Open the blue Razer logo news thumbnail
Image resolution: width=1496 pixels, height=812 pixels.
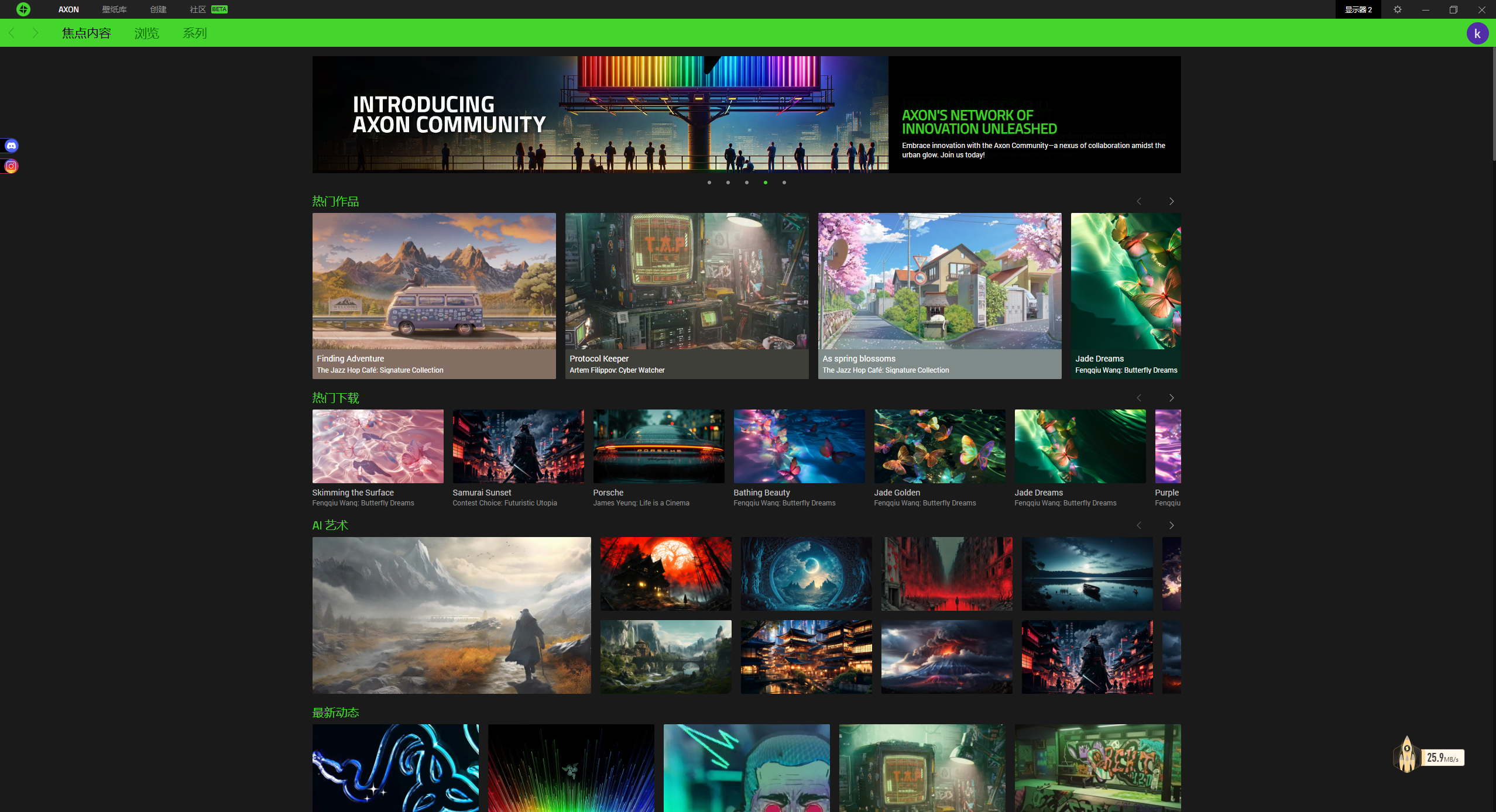coord(396,768)
